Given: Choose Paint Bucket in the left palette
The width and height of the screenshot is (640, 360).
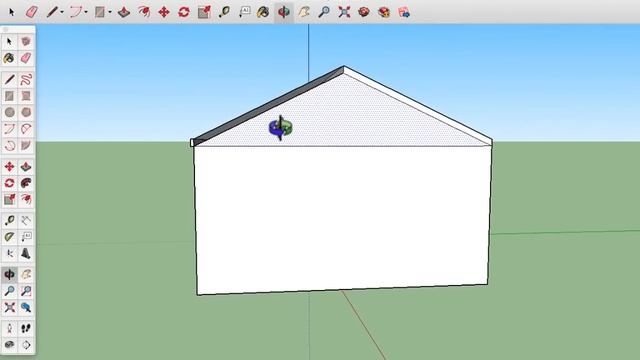Looking at the screenshot, I should pos(10,58).
